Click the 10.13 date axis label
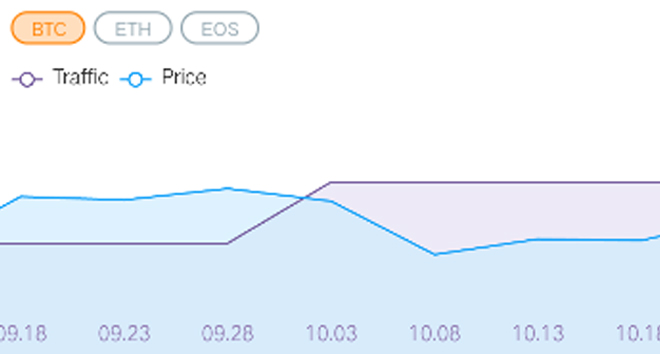 point(538,333)
